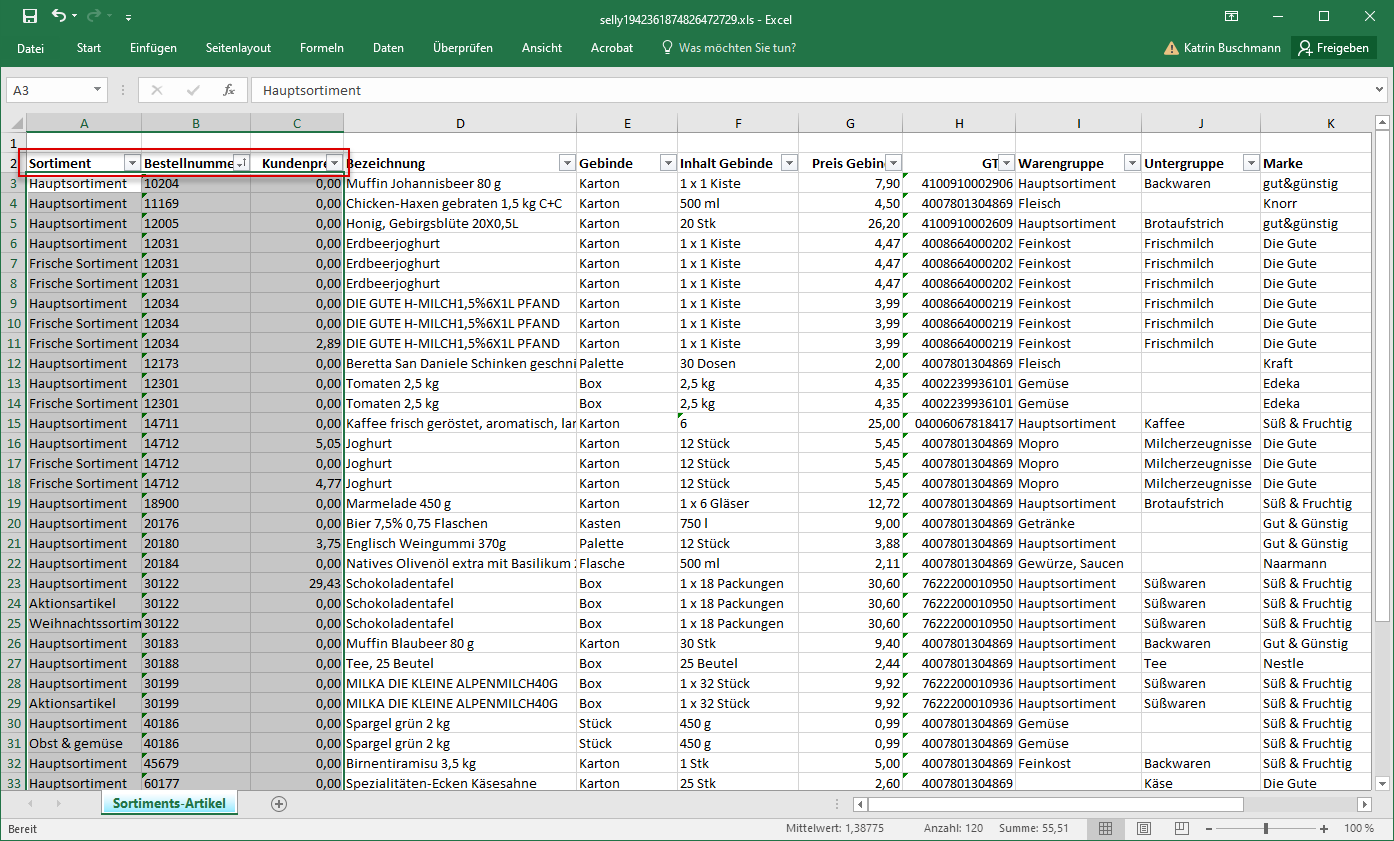Open the Bezeichnung column filter dropdown
This screenshot has height=841, width=1394.
click(x=567, y=163)
